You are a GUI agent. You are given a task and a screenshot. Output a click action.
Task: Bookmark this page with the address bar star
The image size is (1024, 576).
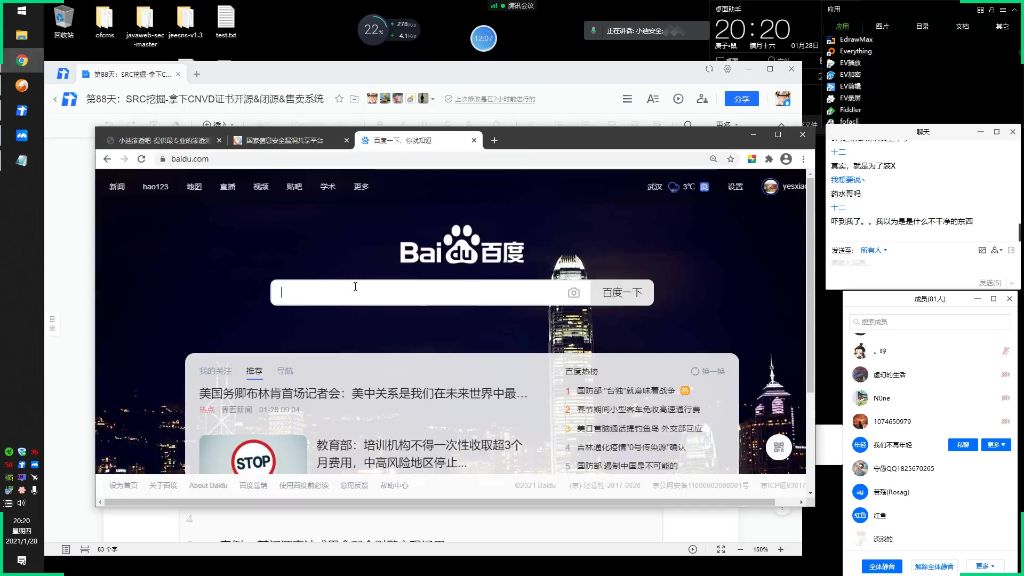pyautogui.click(x=731, y=159)
